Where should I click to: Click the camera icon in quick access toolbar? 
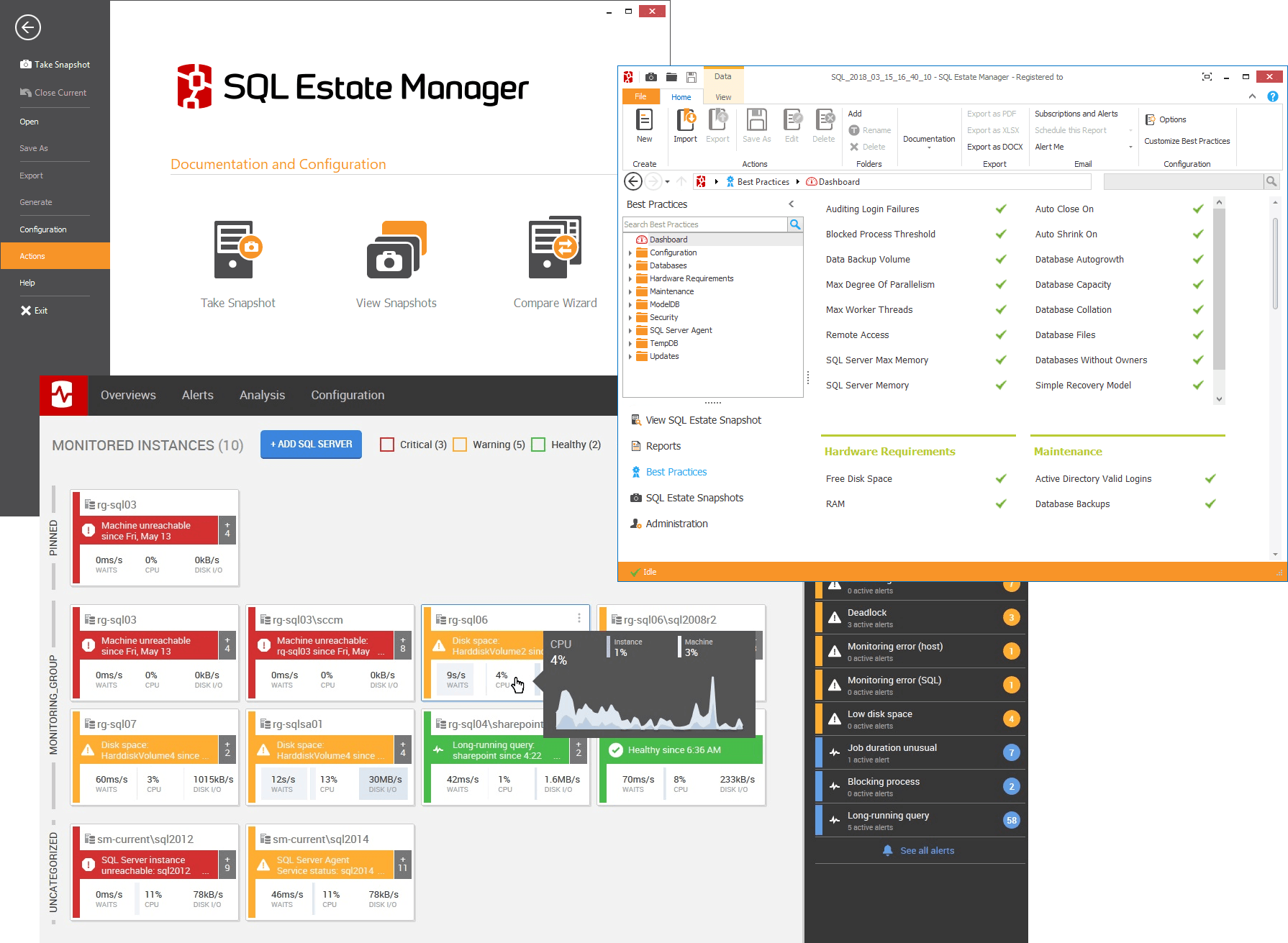click(650, 77)
